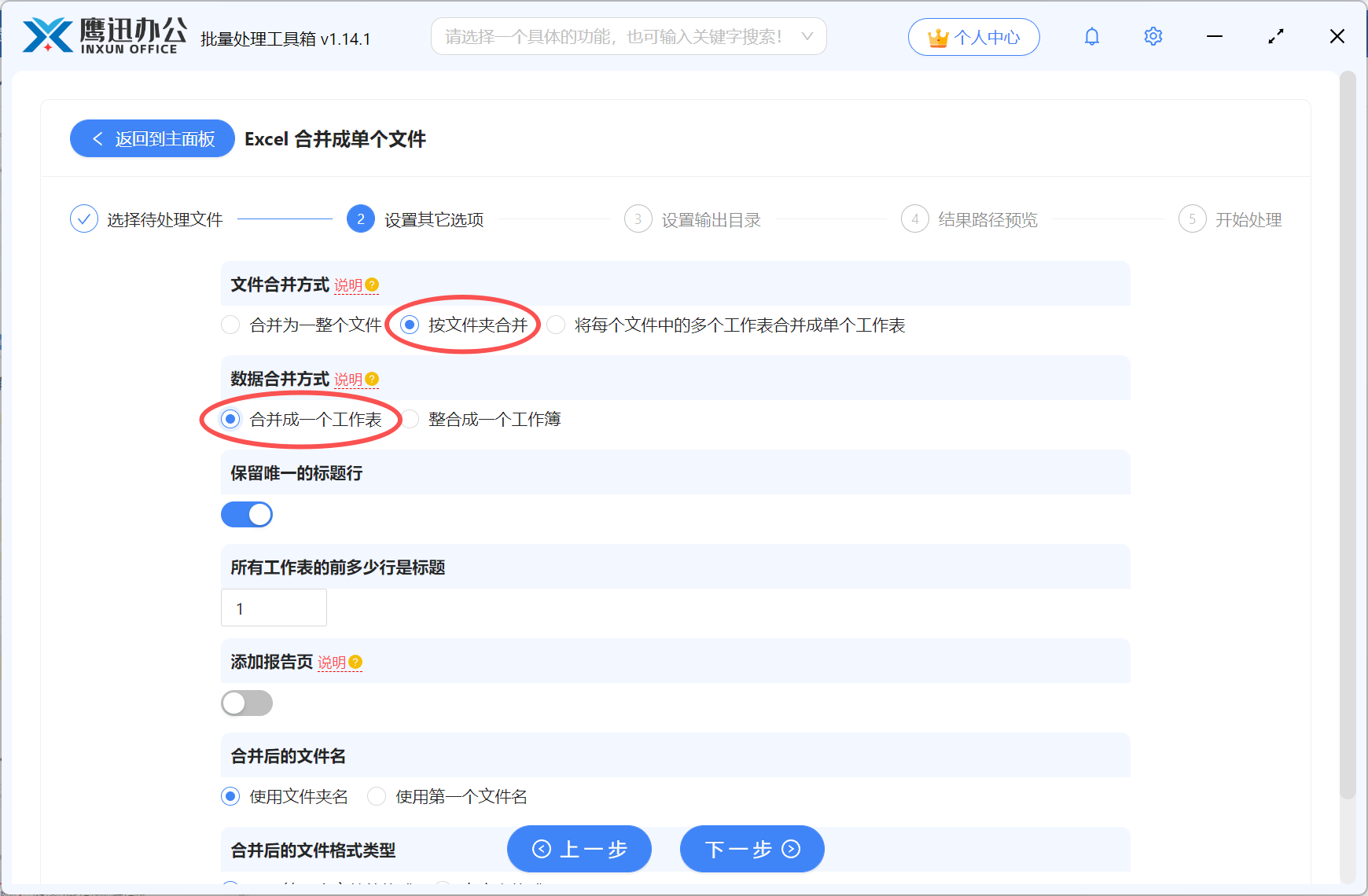Viewport: 1368px width, 896px height.
Task: Turn off 保留唯一的标题行 switch
Action: pyautogui.click(x=246, y=514)
